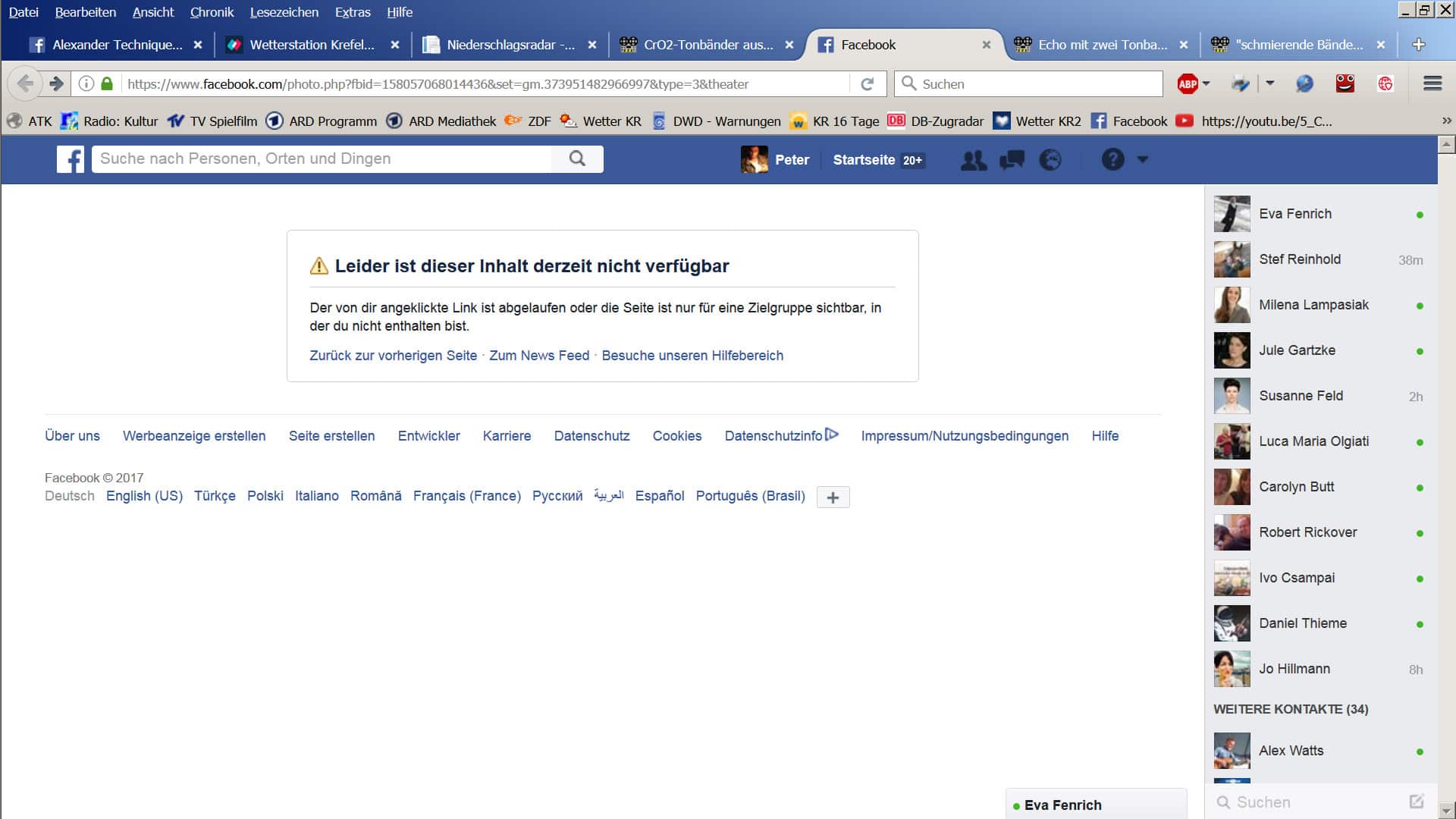The image size is (1456, 819).
Task: Switch to the Wetterstation Krefeld tab
Action: click(x=311, y=45)
